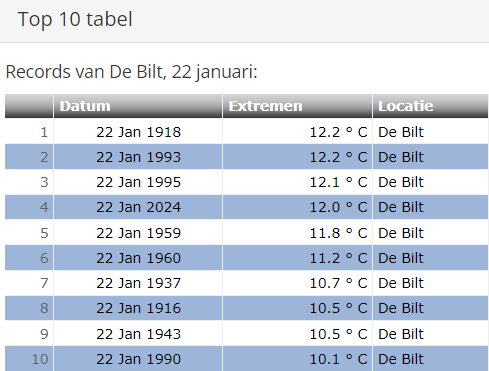Select the 22 Jan 1916 date cell
This screenshot has width=489, height=371.
(138, 308)
